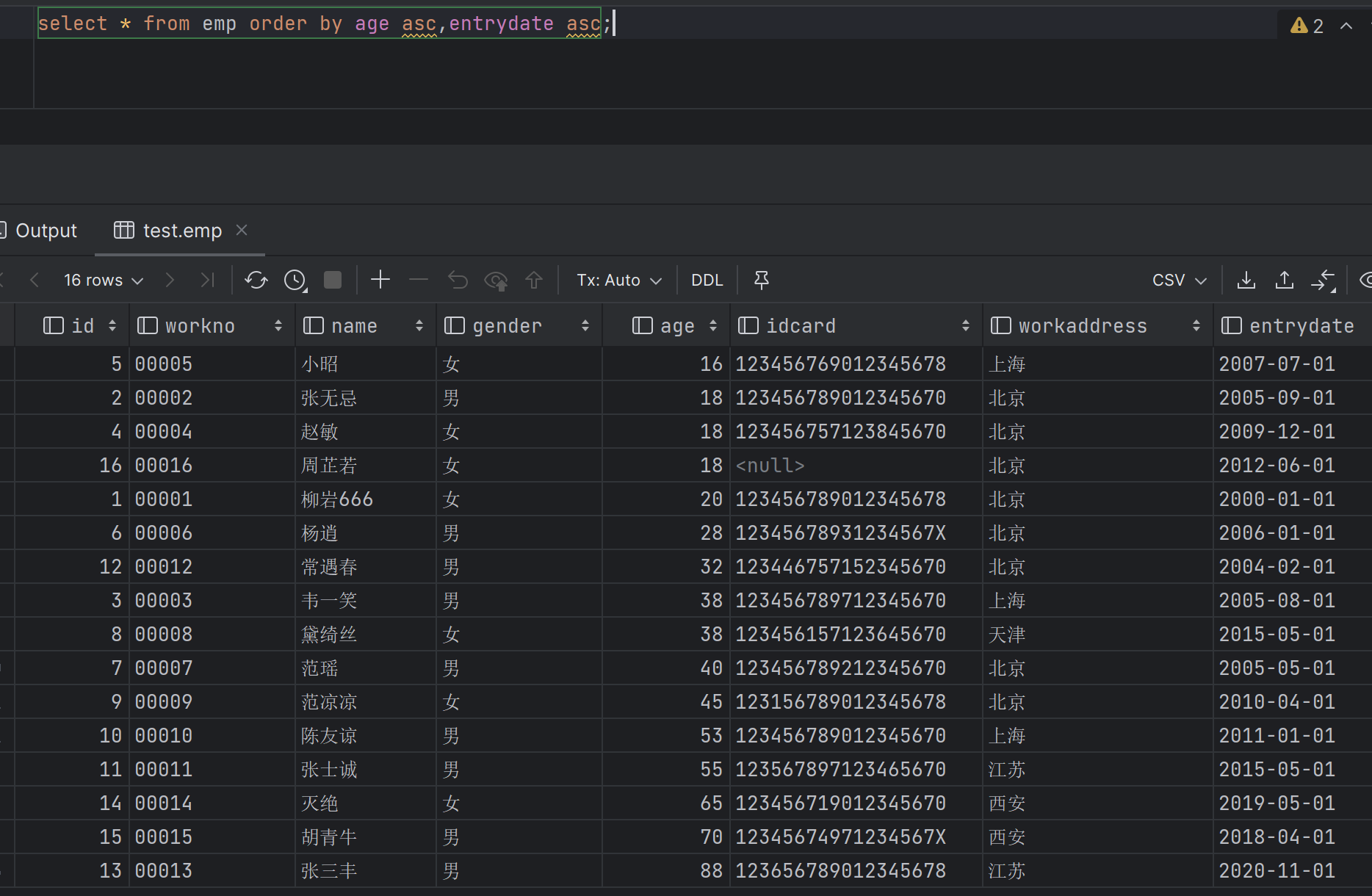The width and height of the screenshot is (1372, 896).
Task: Select workno cell 00014
Action: pos(212,803)
